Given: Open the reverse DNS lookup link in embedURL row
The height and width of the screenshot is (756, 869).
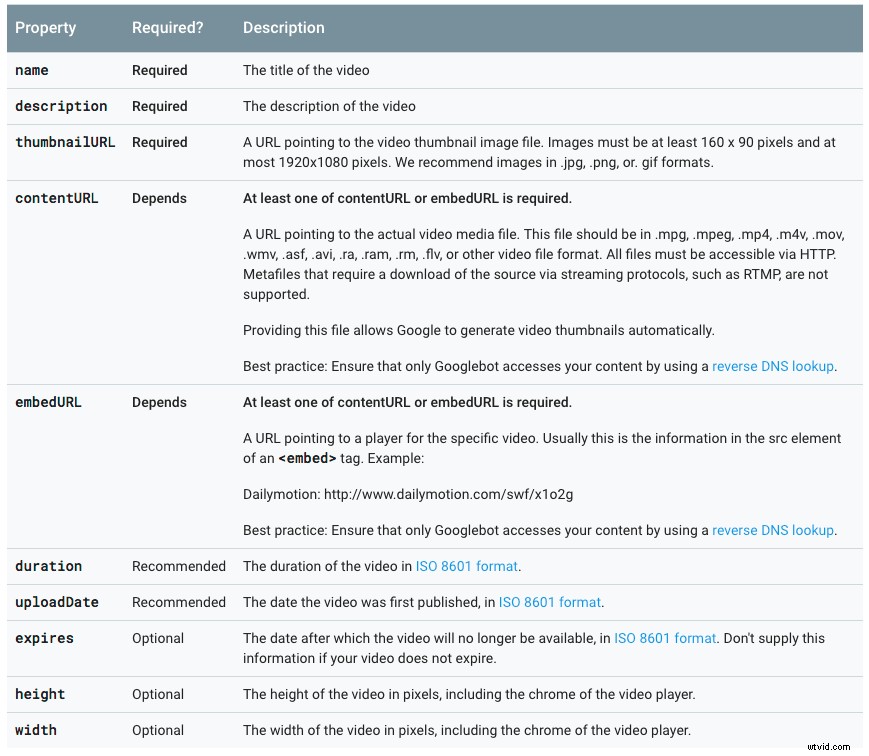Looking at the screenshot, I should tap(773, 530).
